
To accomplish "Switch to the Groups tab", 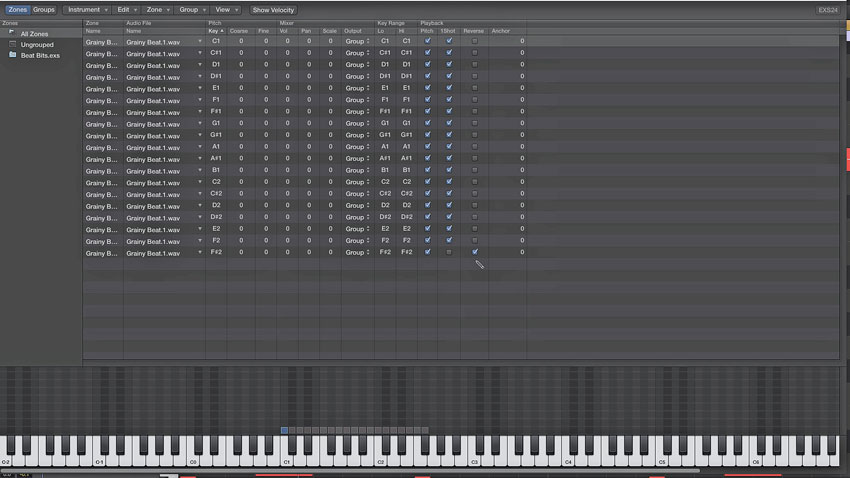I will click(x=43, y=10).
